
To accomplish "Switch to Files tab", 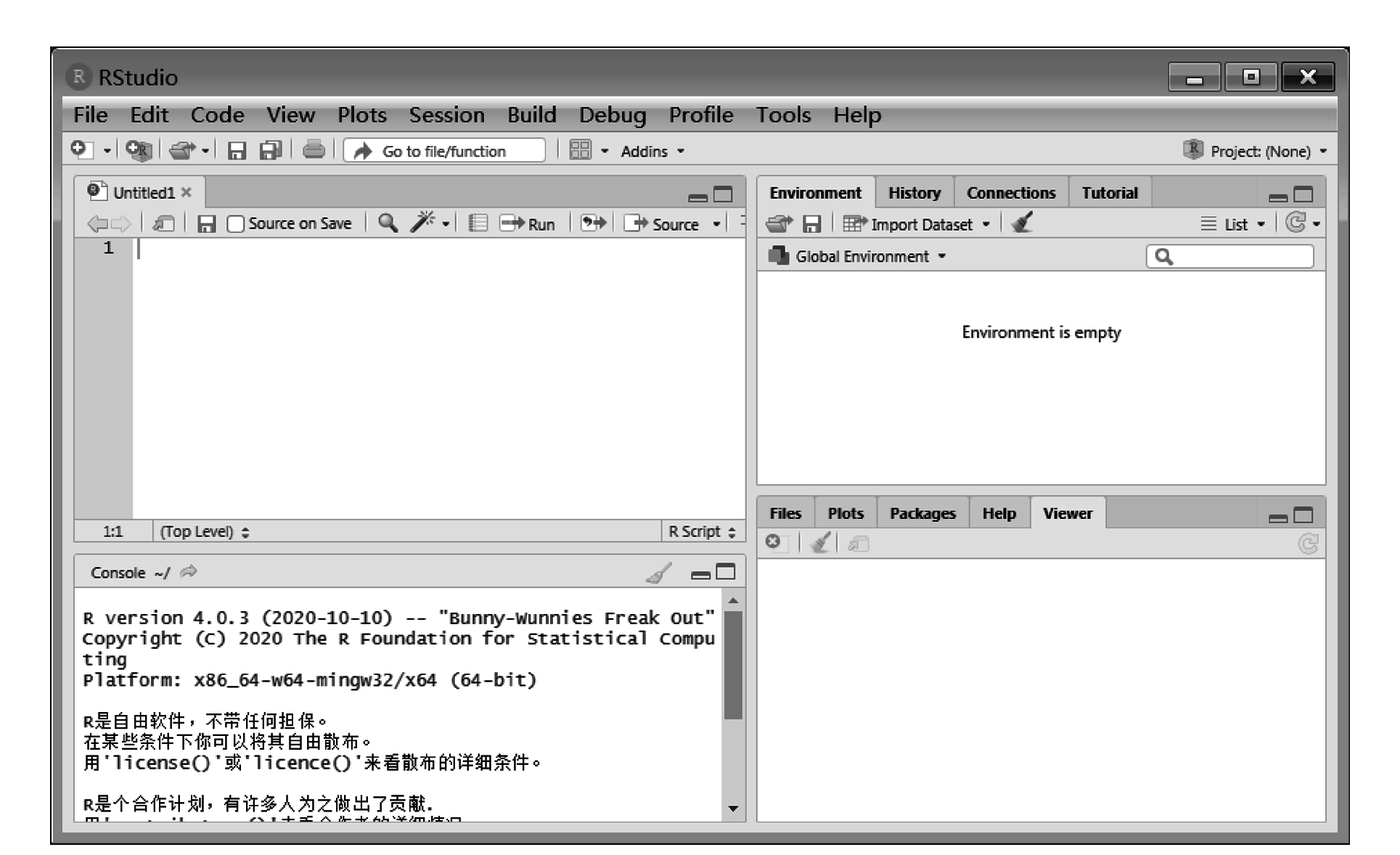I will (x=785, y=513).
